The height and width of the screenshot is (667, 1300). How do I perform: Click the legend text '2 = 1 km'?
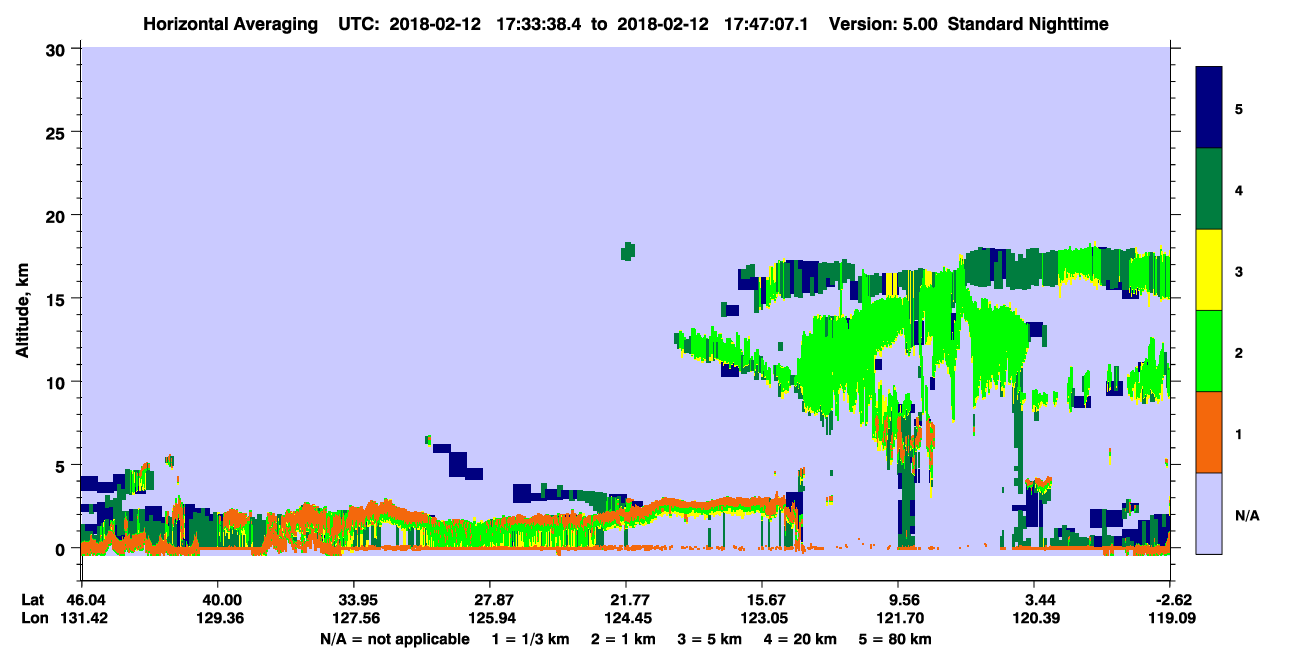click(x=623, y=639)
